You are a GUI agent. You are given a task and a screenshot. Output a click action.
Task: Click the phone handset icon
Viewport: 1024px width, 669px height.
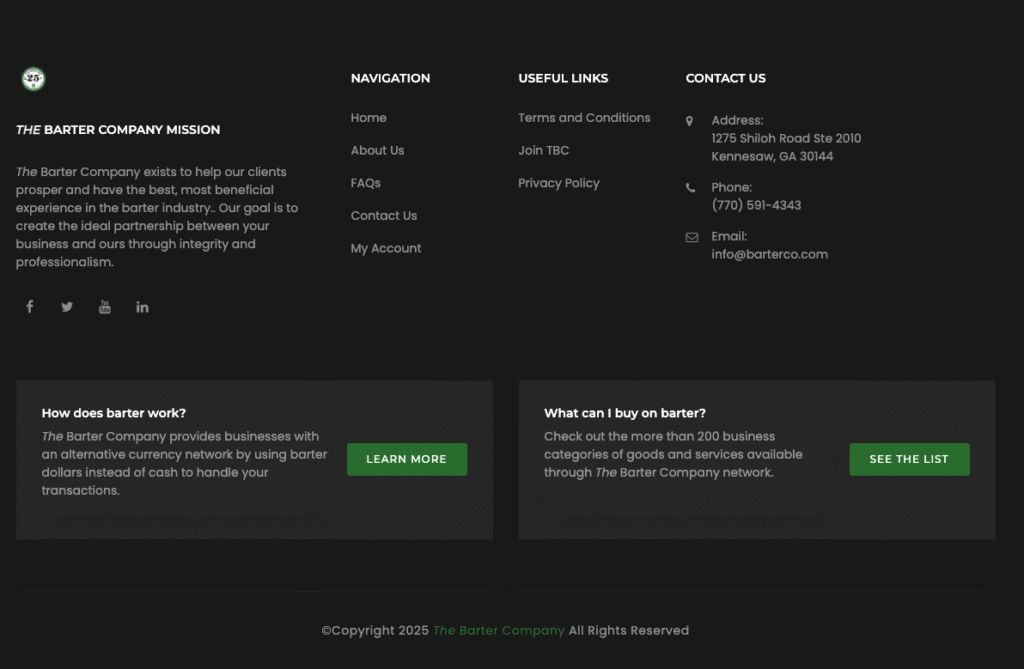(x=690, y=188)
